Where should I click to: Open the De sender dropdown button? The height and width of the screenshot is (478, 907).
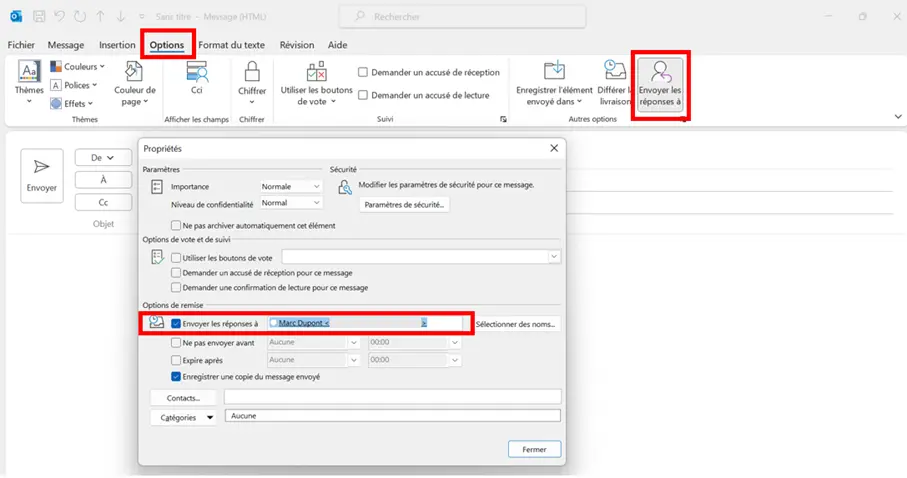tap(103, 157)
